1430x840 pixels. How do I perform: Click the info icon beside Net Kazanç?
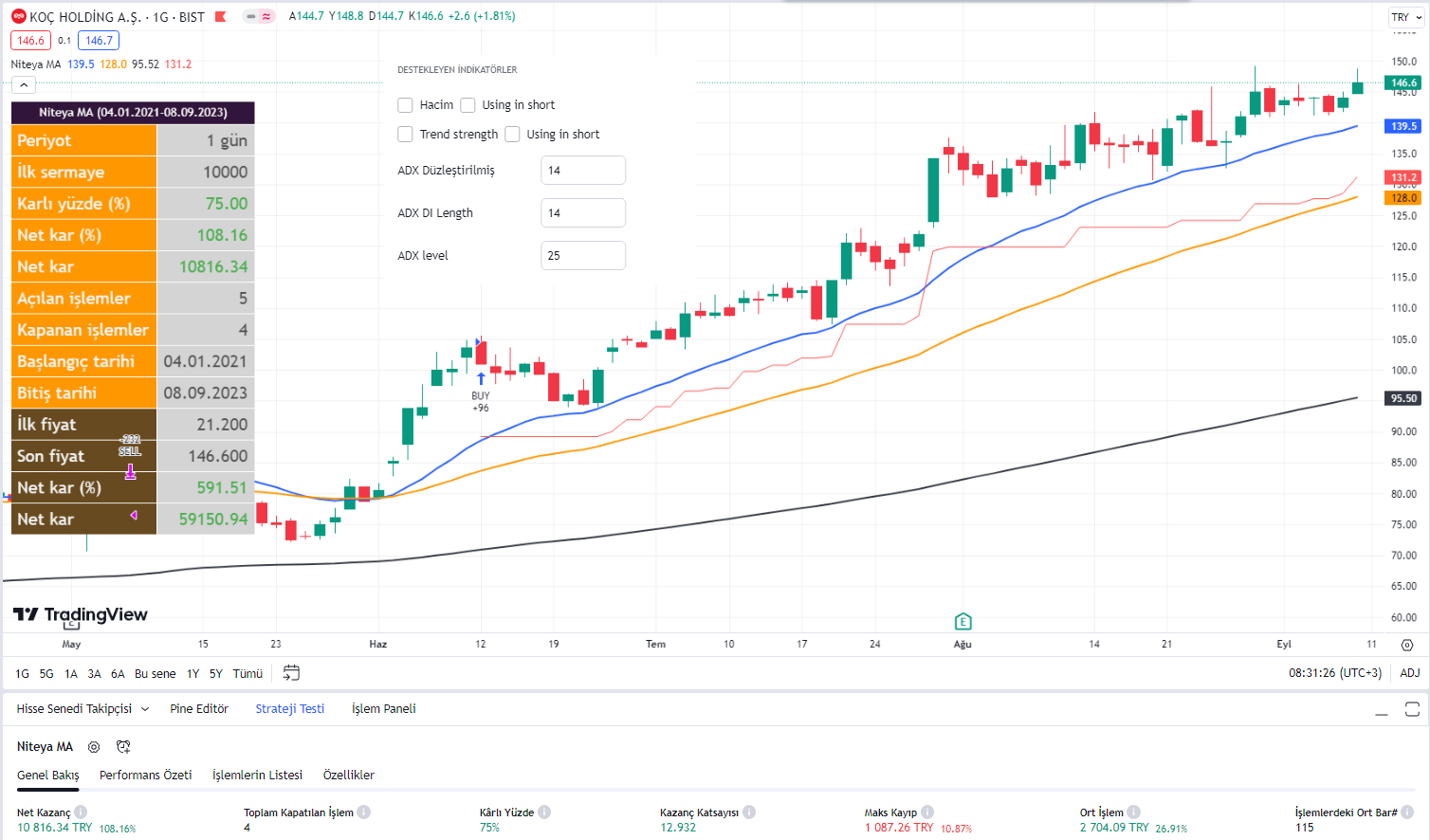coord(81,812)
